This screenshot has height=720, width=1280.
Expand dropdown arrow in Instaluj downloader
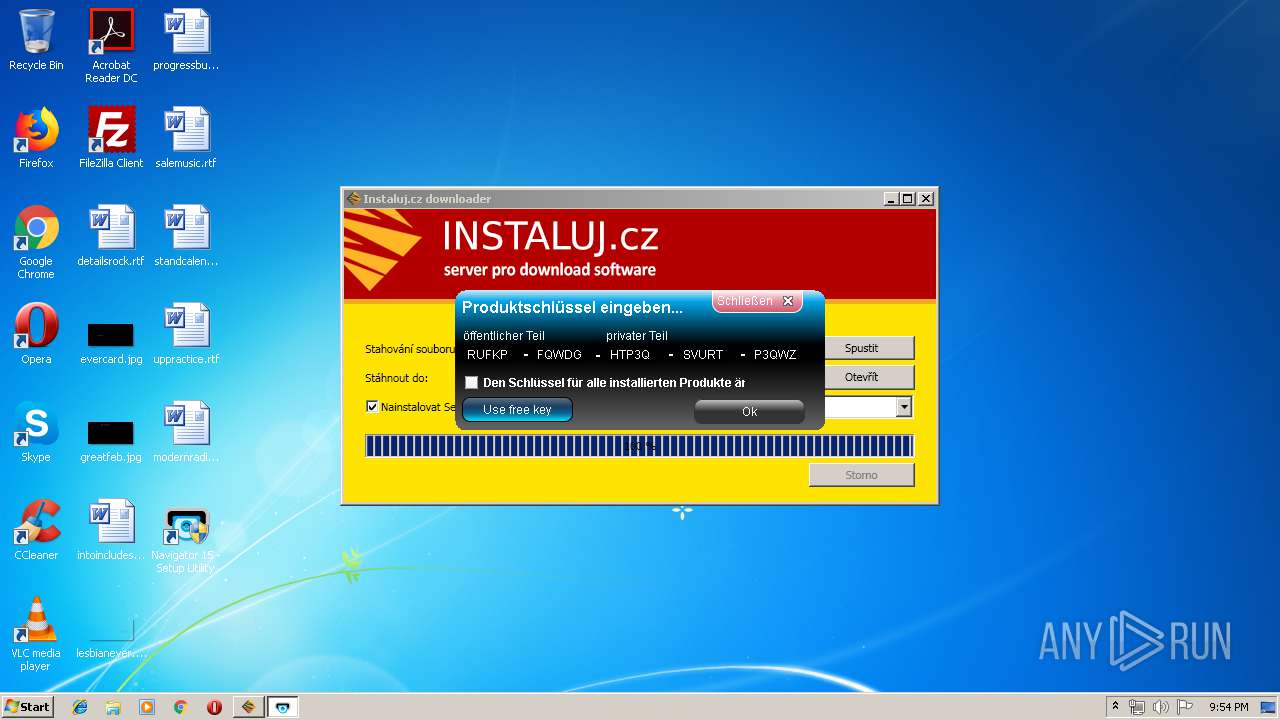(904, 407)
